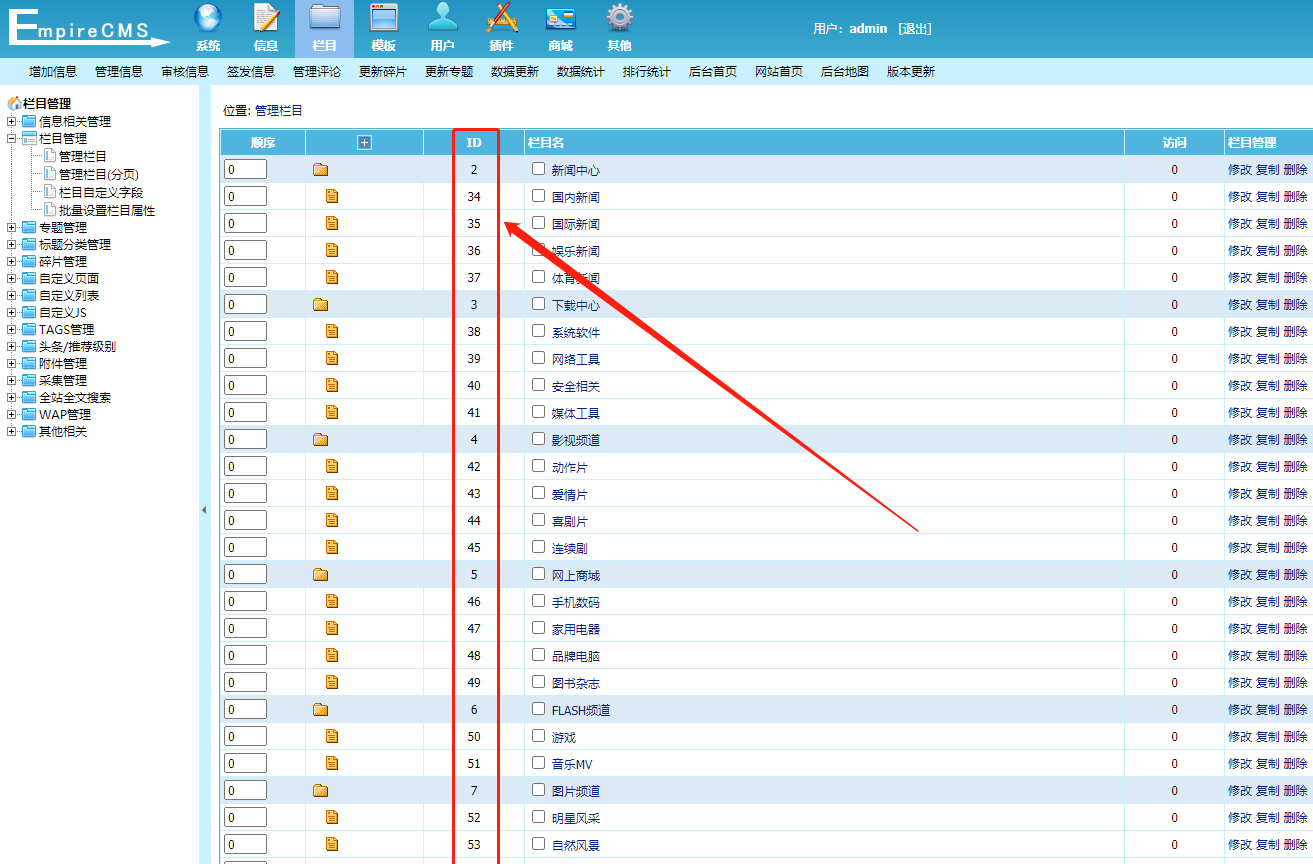The width and height of the screenshot is (1313, 864).
Task: Open 数据更新 in the submenu bar
Action: (514, 72)
